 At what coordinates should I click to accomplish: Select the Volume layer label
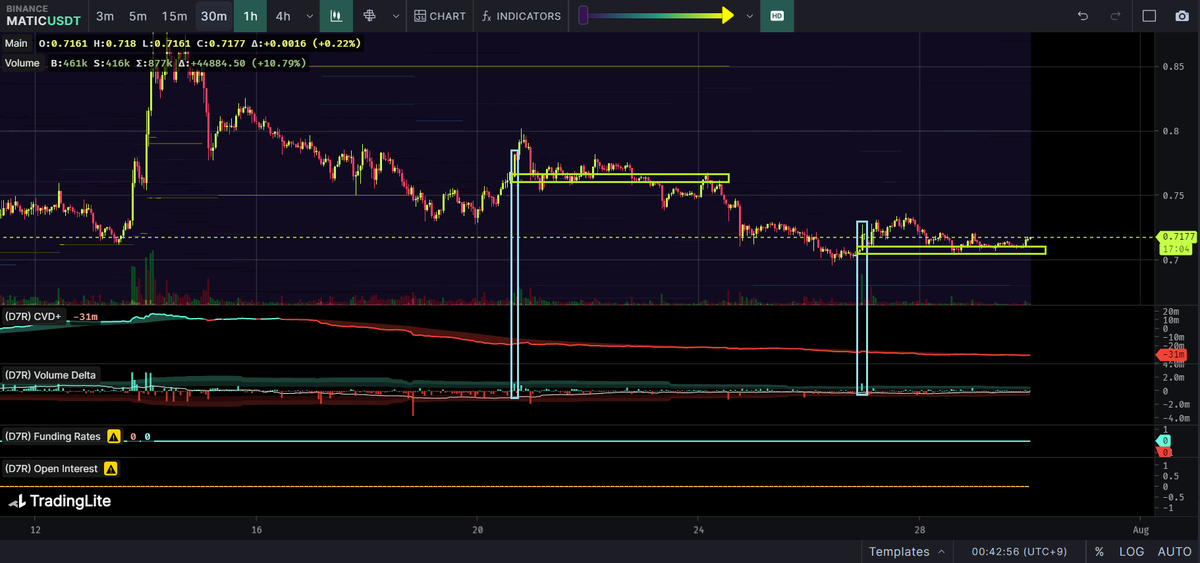[22, 63]
